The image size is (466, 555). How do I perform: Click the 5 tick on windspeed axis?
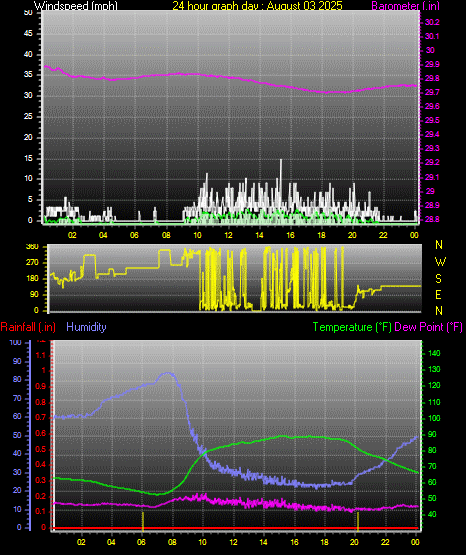pos(30,199)
